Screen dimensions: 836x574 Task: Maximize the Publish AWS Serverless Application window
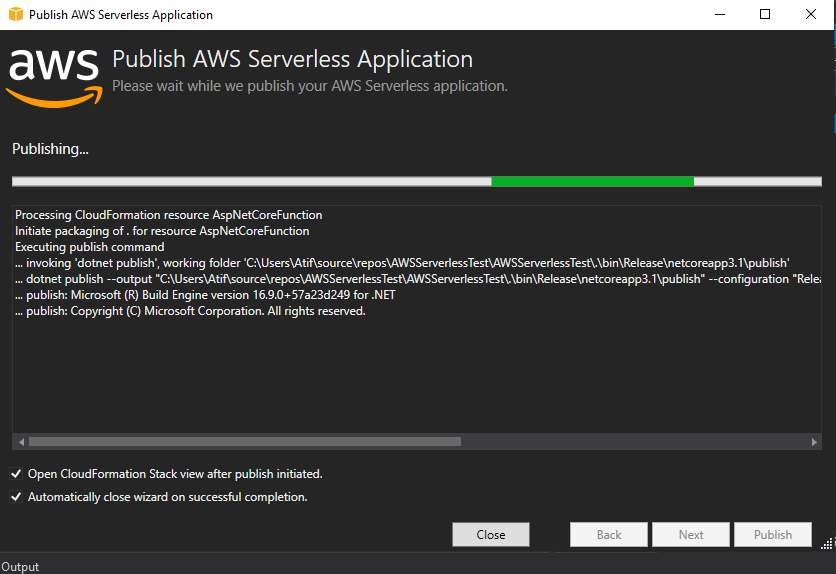point(765,14)
